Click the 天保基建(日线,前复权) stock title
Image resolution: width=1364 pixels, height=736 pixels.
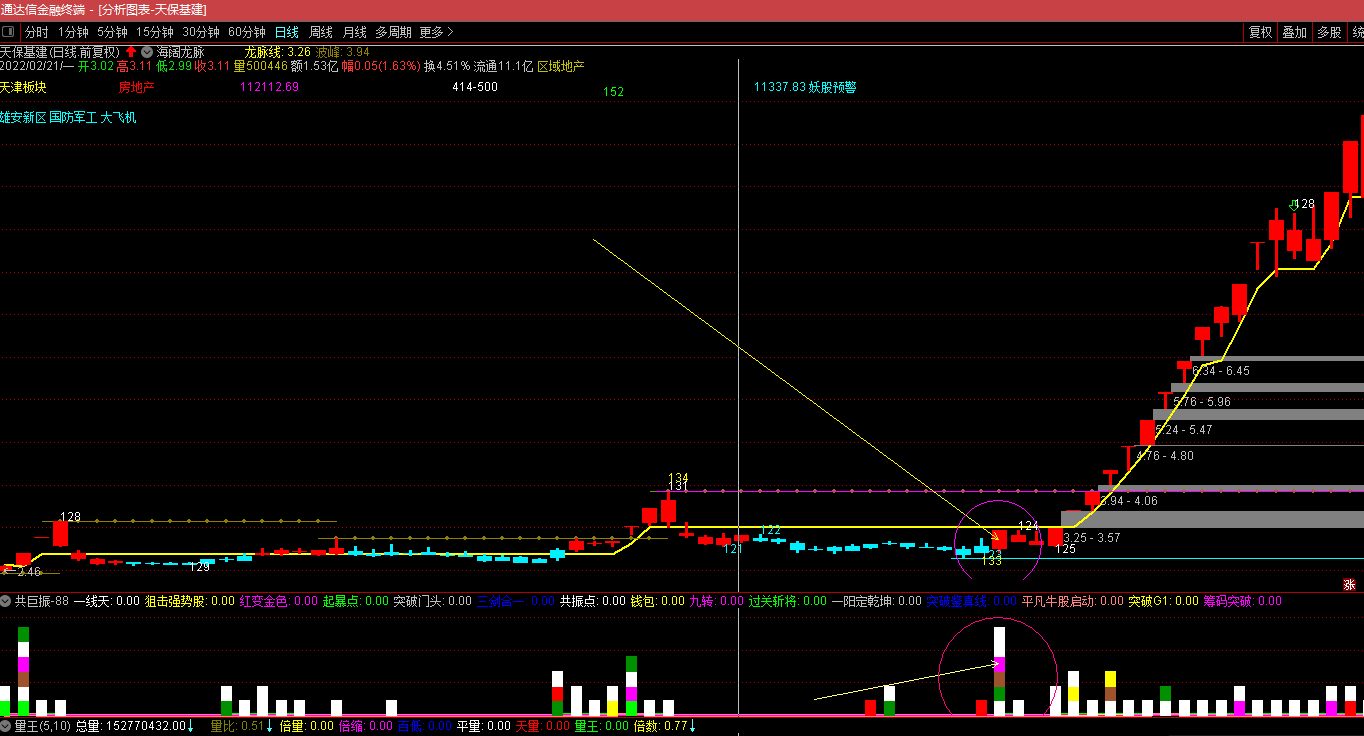coord(60,51)
